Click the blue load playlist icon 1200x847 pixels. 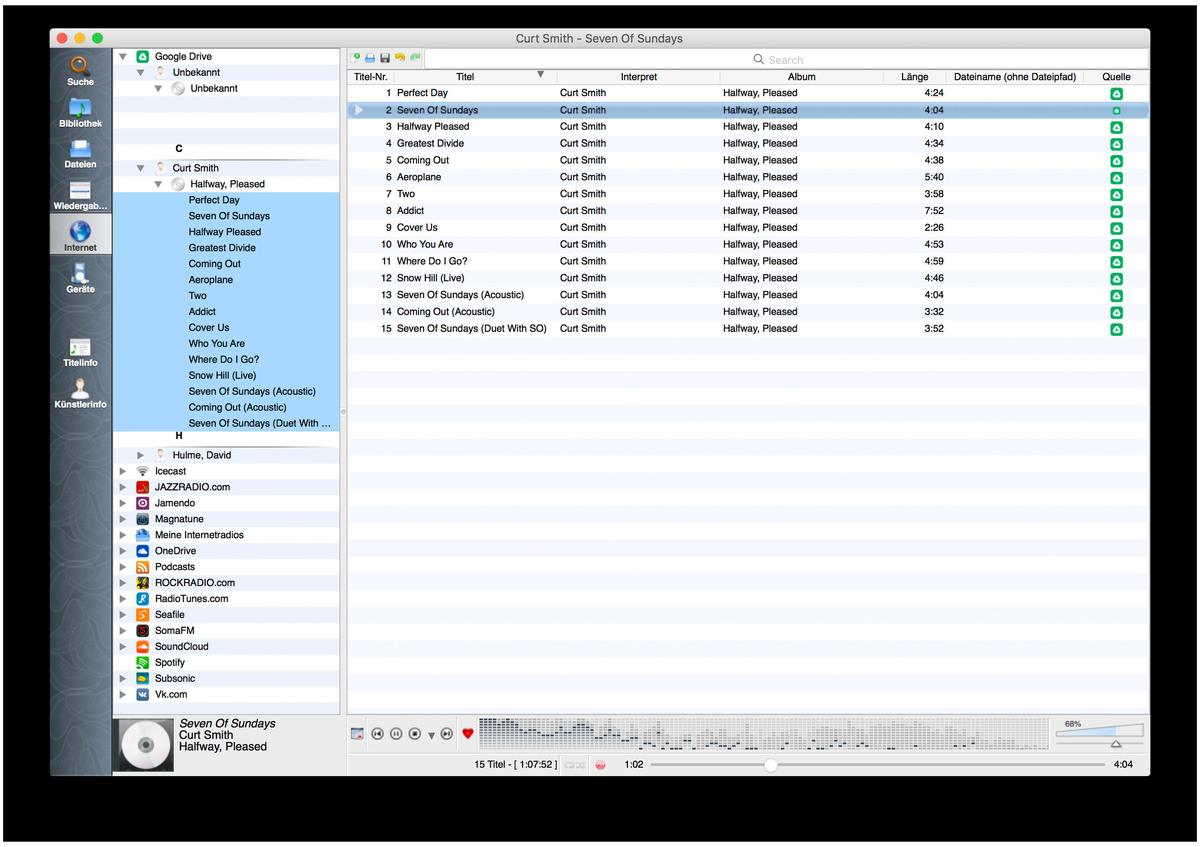click(370, 59)
